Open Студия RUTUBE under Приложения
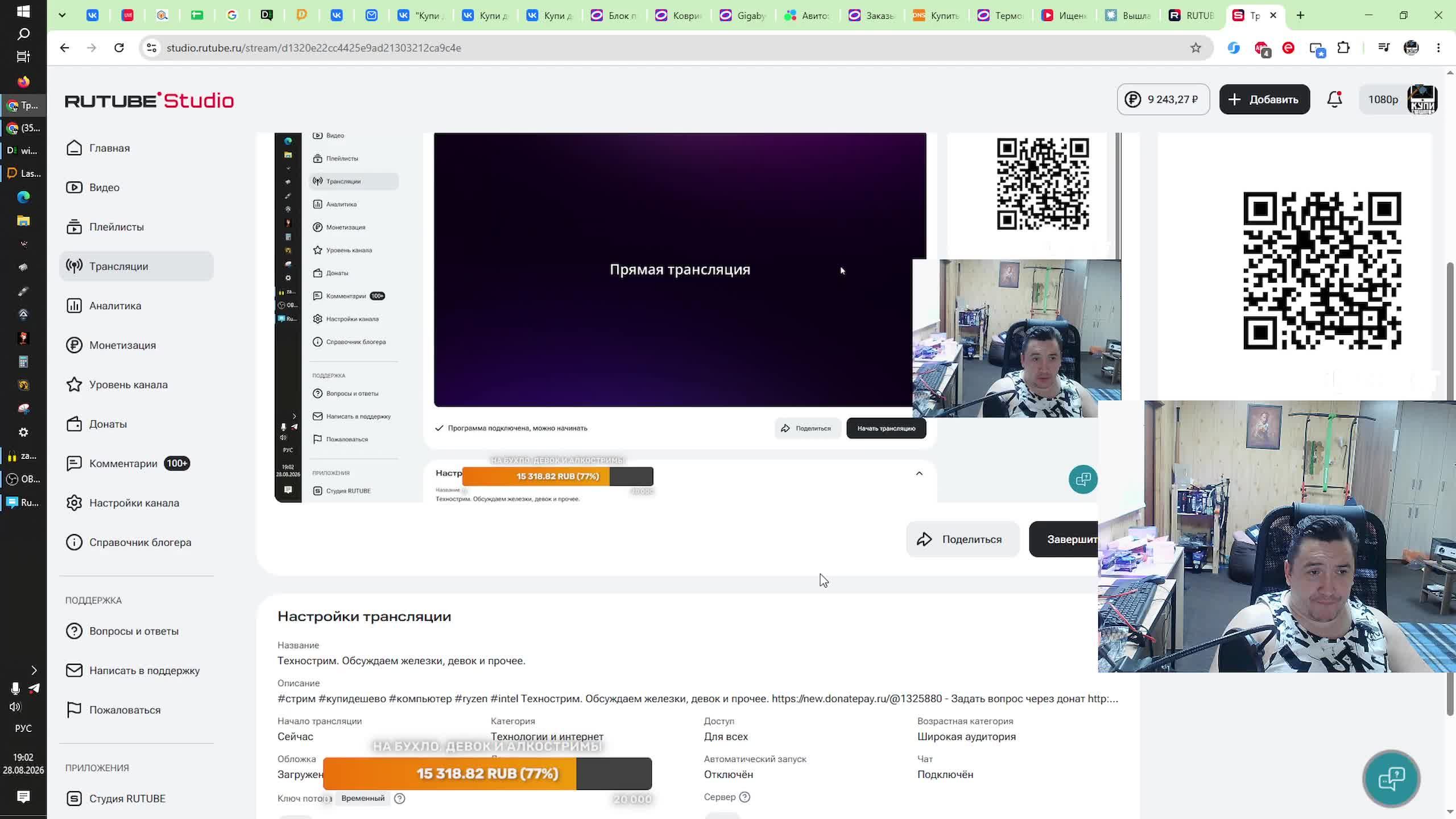The height and width of the screenshot is (819, 1456). (x=136, y=799)
